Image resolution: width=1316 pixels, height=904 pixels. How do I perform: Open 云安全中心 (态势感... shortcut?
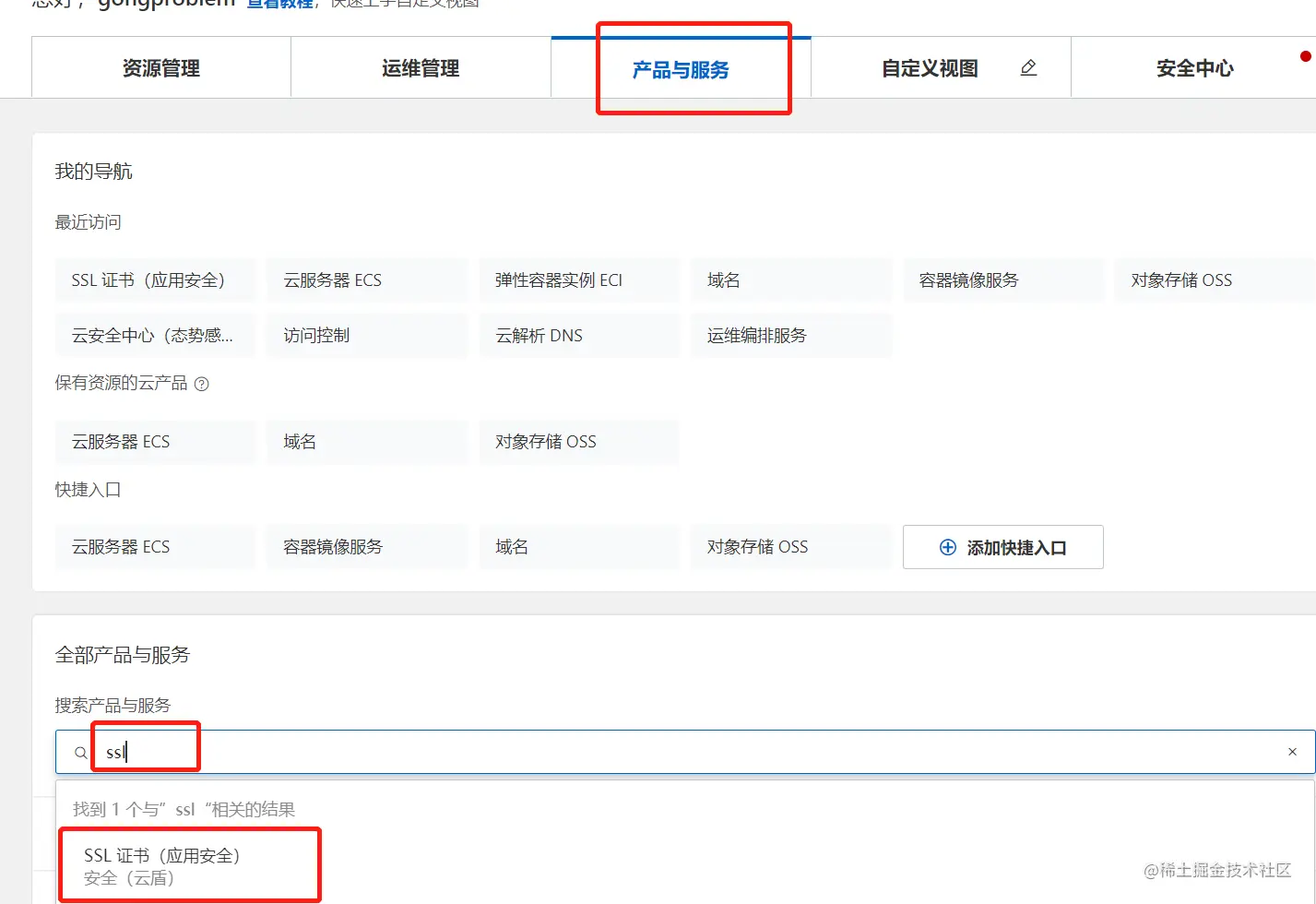tap(155, 336)
